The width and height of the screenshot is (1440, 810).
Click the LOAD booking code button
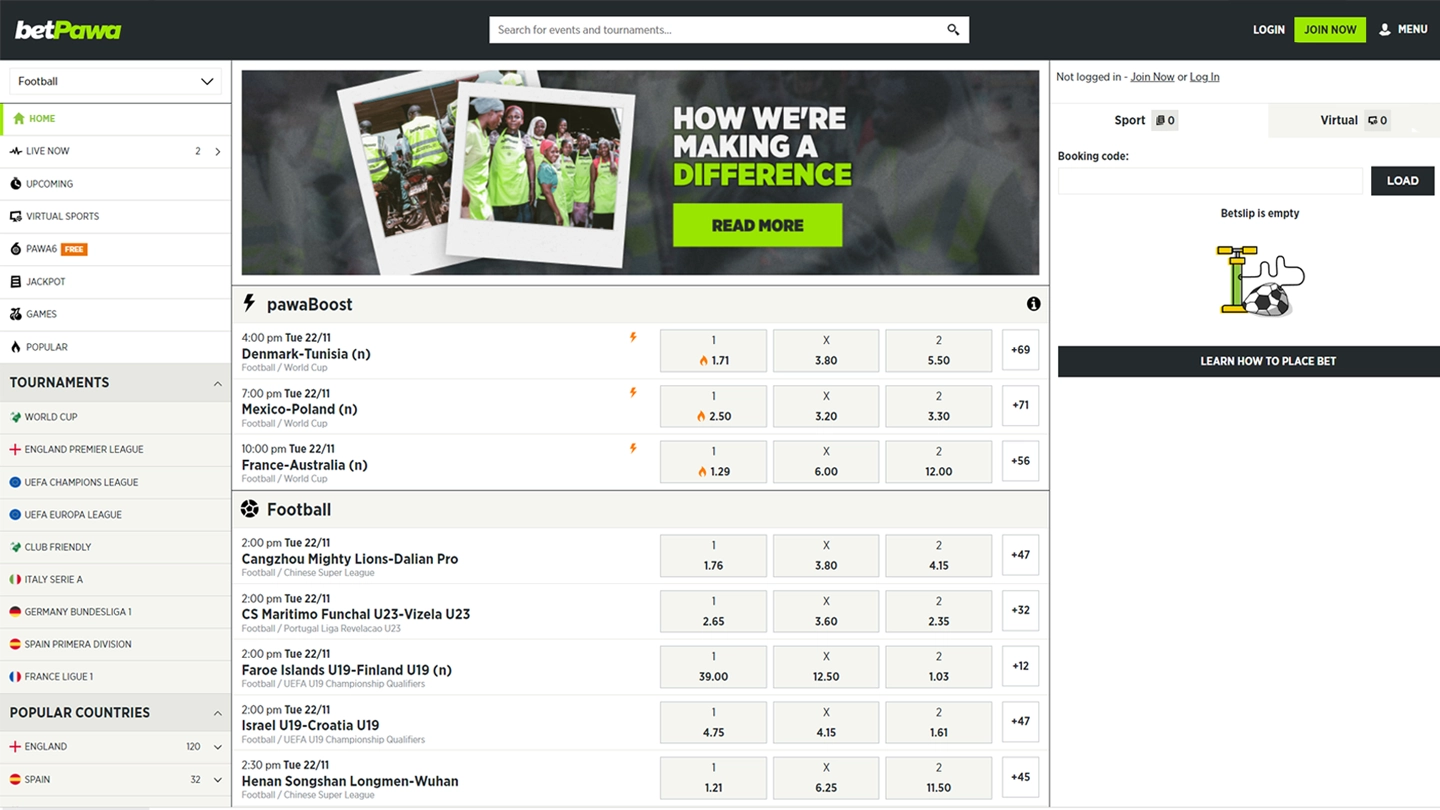1402,181
